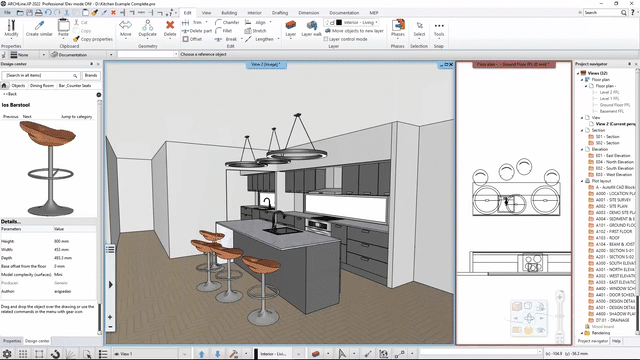Open the Layer walk tool
Screen dimensions: 640x360
(x=311, y=25)
